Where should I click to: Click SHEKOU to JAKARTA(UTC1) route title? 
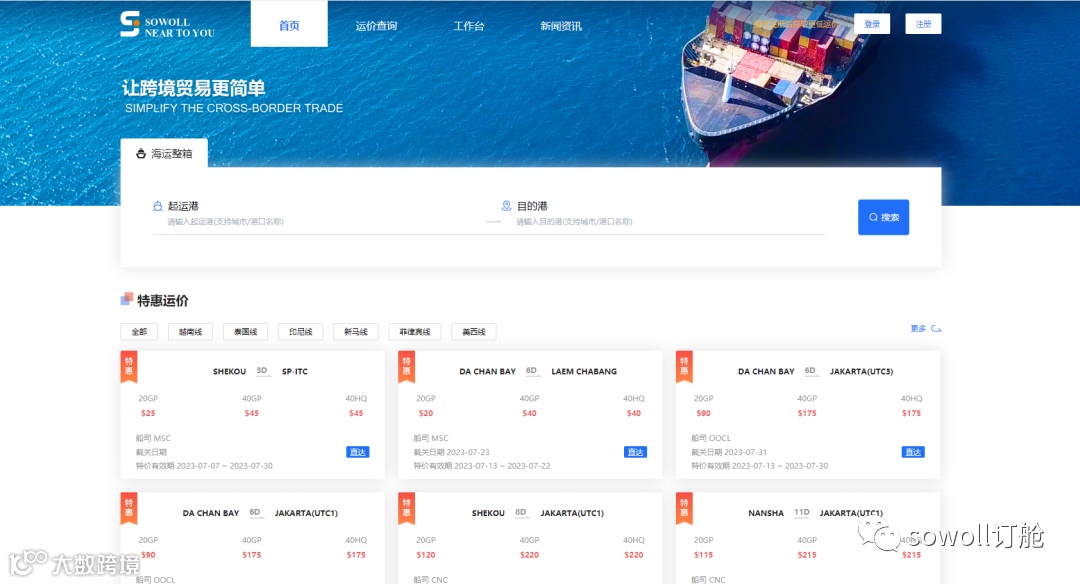click(538, 513)
